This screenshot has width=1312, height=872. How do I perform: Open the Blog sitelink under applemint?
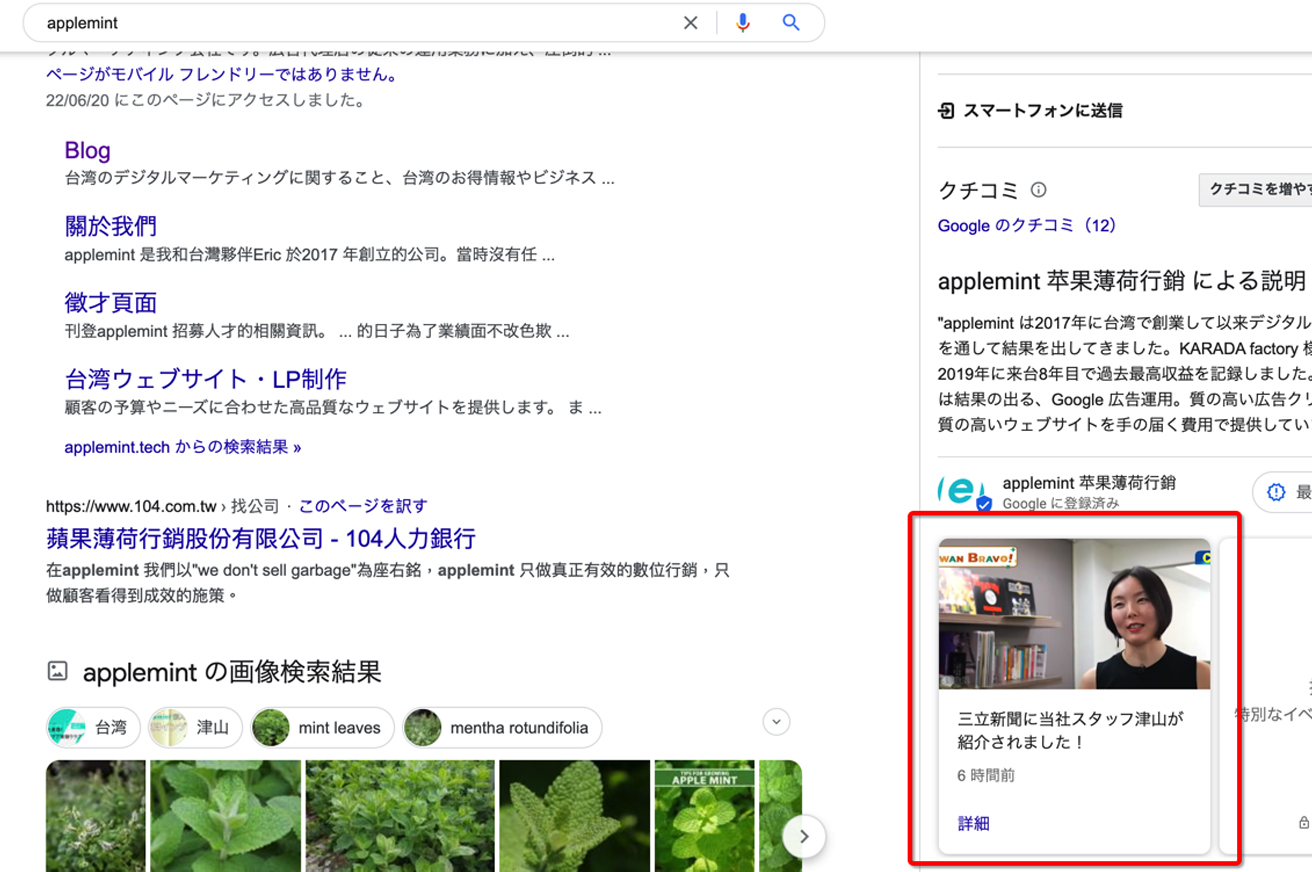[87, 150]
